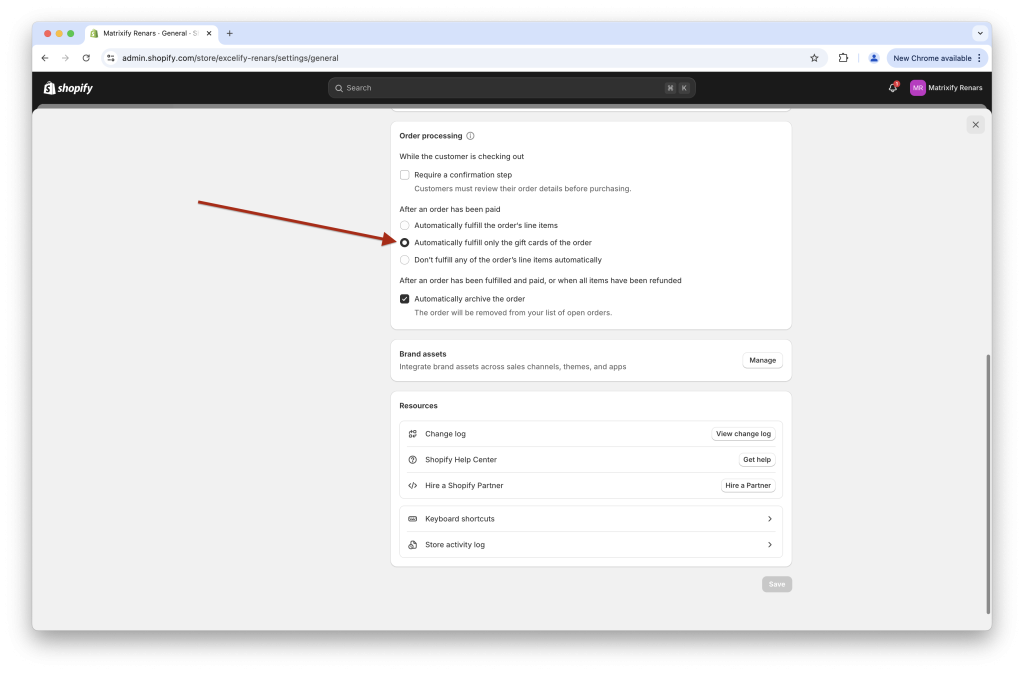Enable Require a confirmation step

click(405, 174)
